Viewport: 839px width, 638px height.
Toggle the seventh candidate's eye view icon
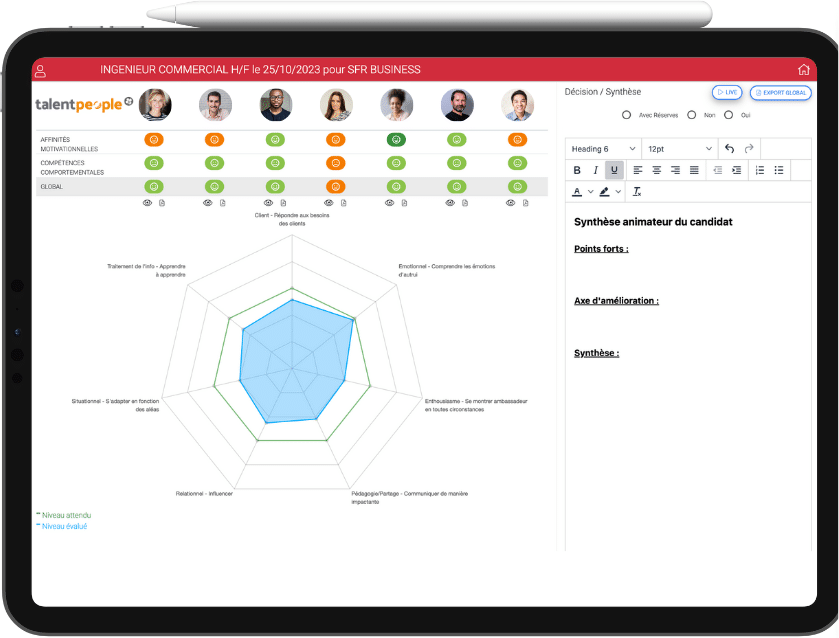pyautogui.click(x=510, y=203)
